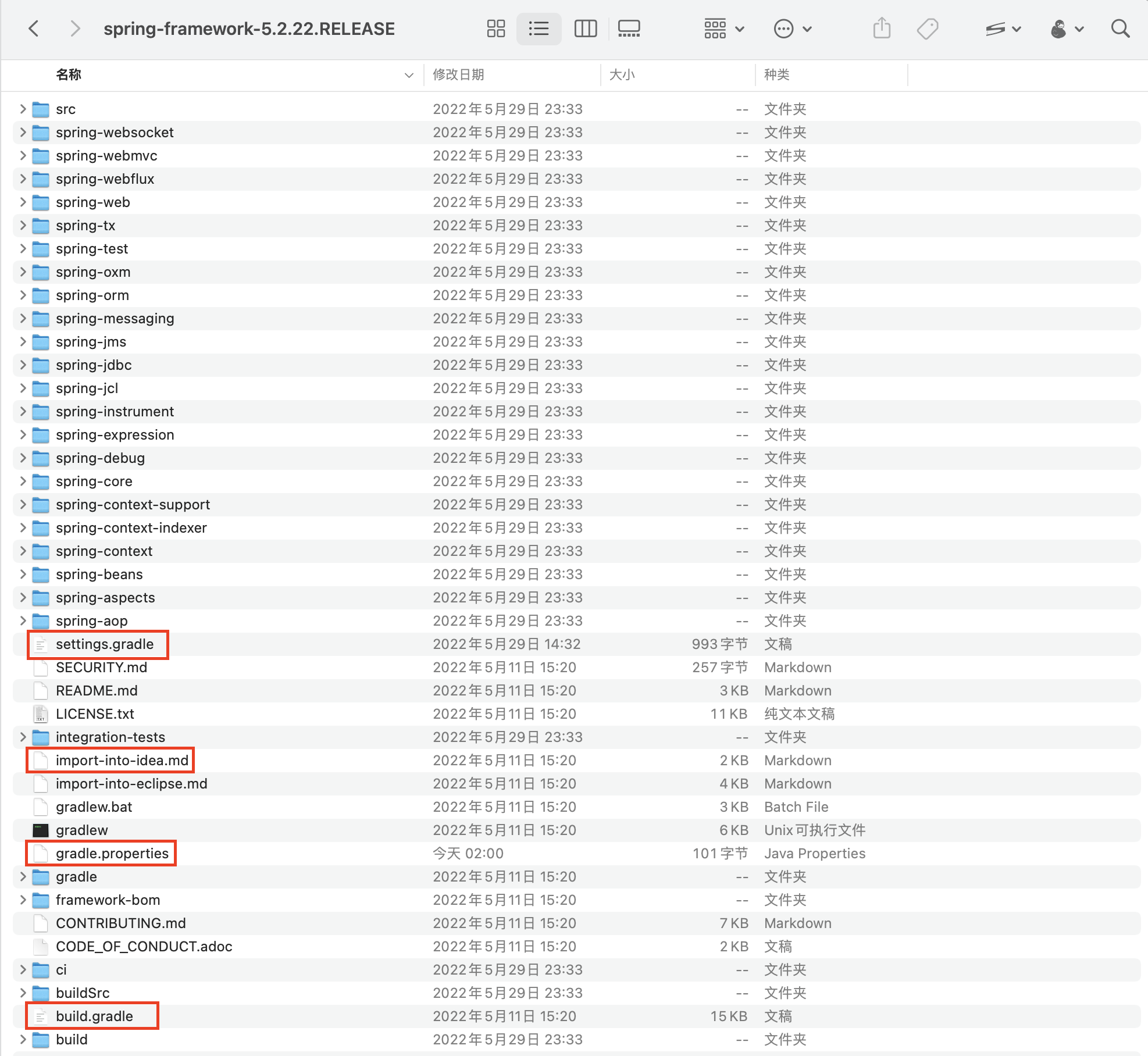1148x1056 pixels.
Task: Select the spring-orm folder icon
Action: (40, 295)
